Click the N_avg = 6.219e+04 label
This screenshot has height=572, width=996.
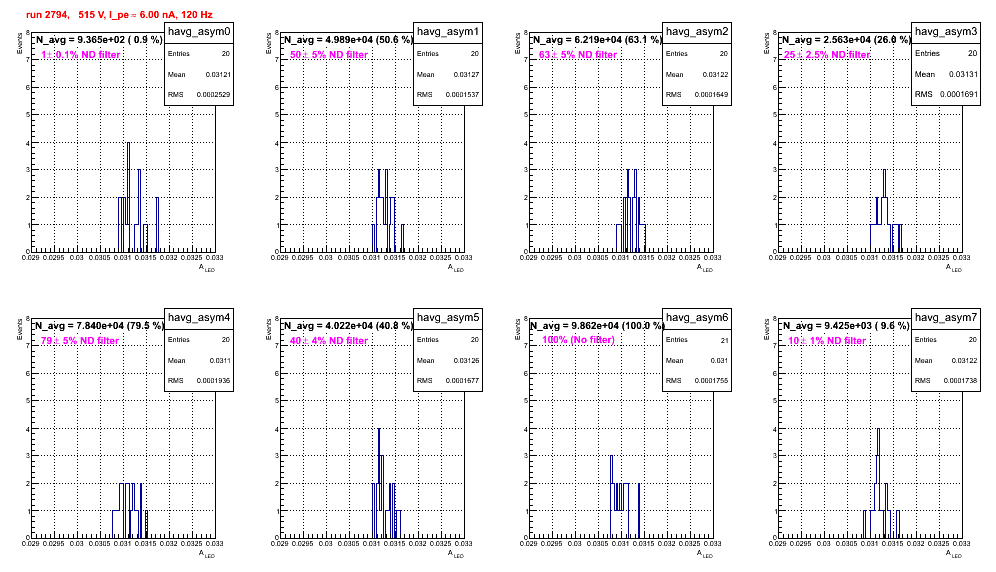click(597, 39)
